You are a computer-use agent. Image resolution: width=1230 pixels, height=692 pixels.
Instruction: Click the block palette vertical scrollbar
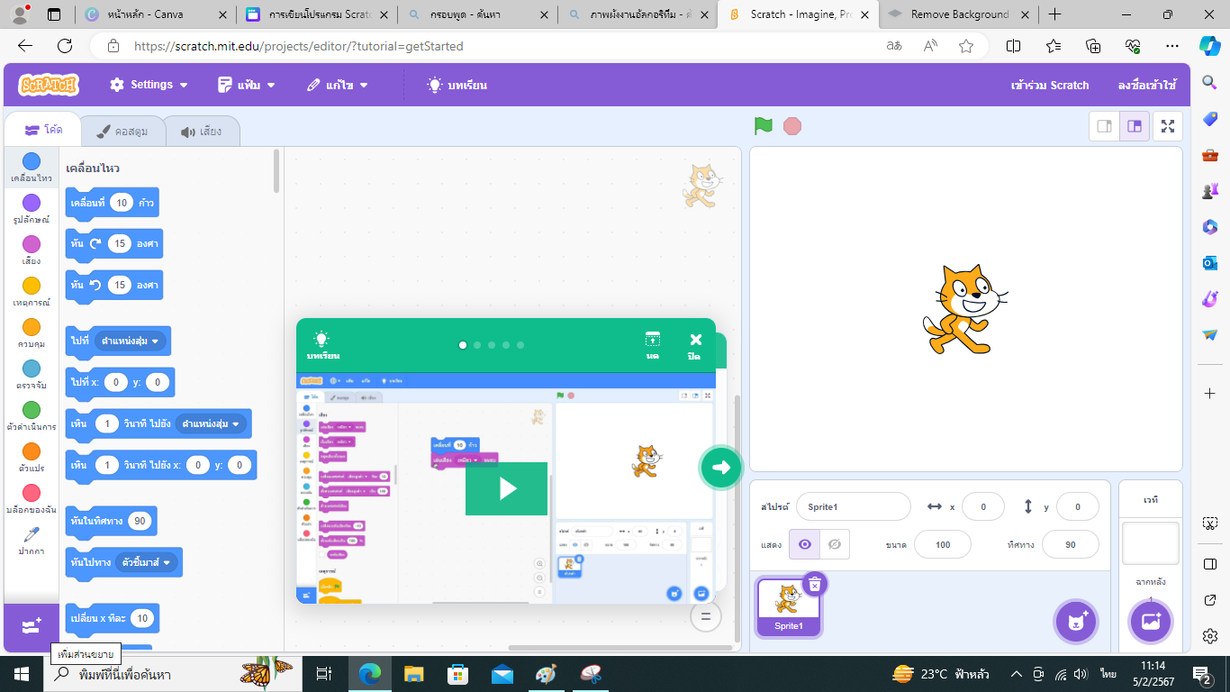277,172
